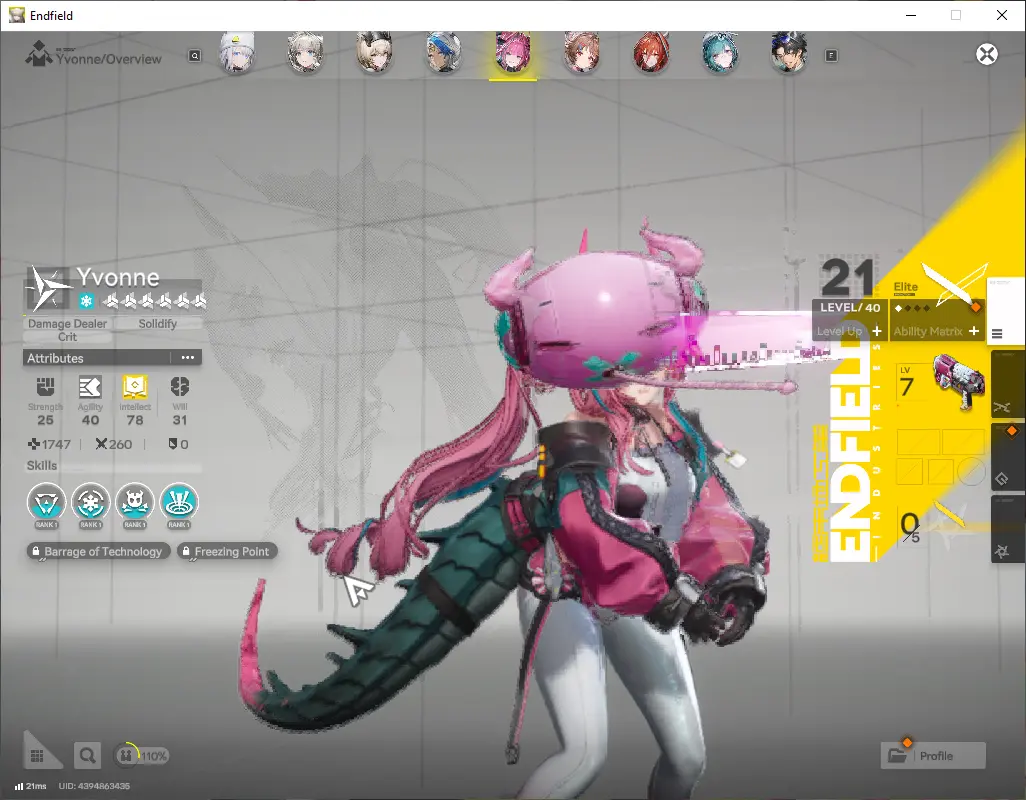
Task: Click the Agility value 40
Action: click(x=90, y=420)
